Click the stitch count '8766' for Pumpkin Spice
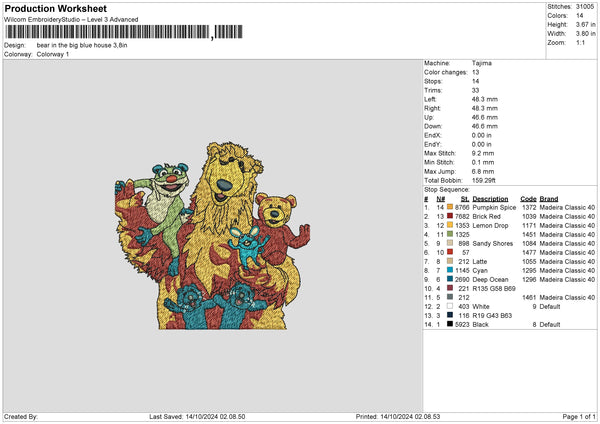Image resolution: width=600 pixels, height=424 pixels. [x=462, y=207]
